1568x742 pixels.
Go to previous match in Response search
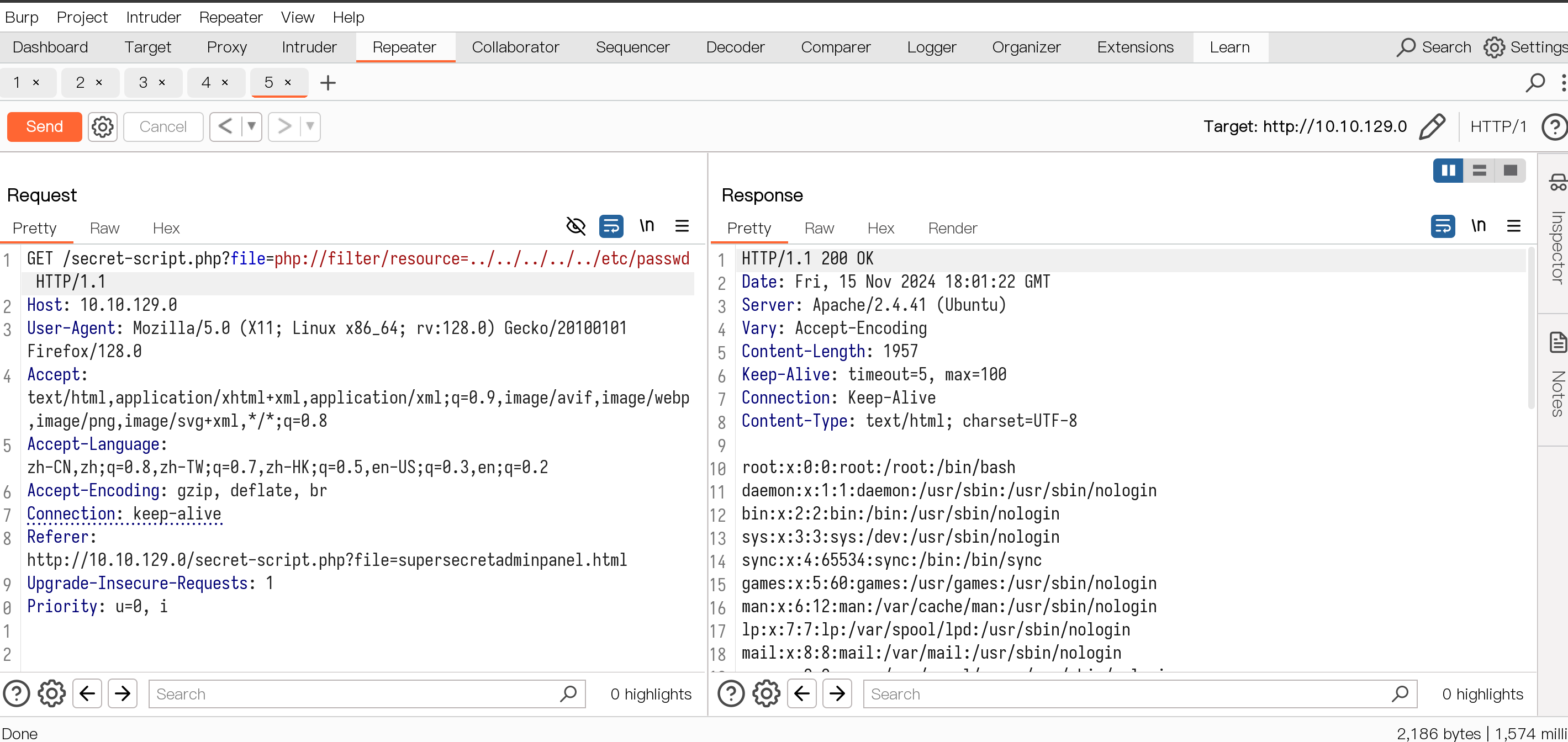801,693
